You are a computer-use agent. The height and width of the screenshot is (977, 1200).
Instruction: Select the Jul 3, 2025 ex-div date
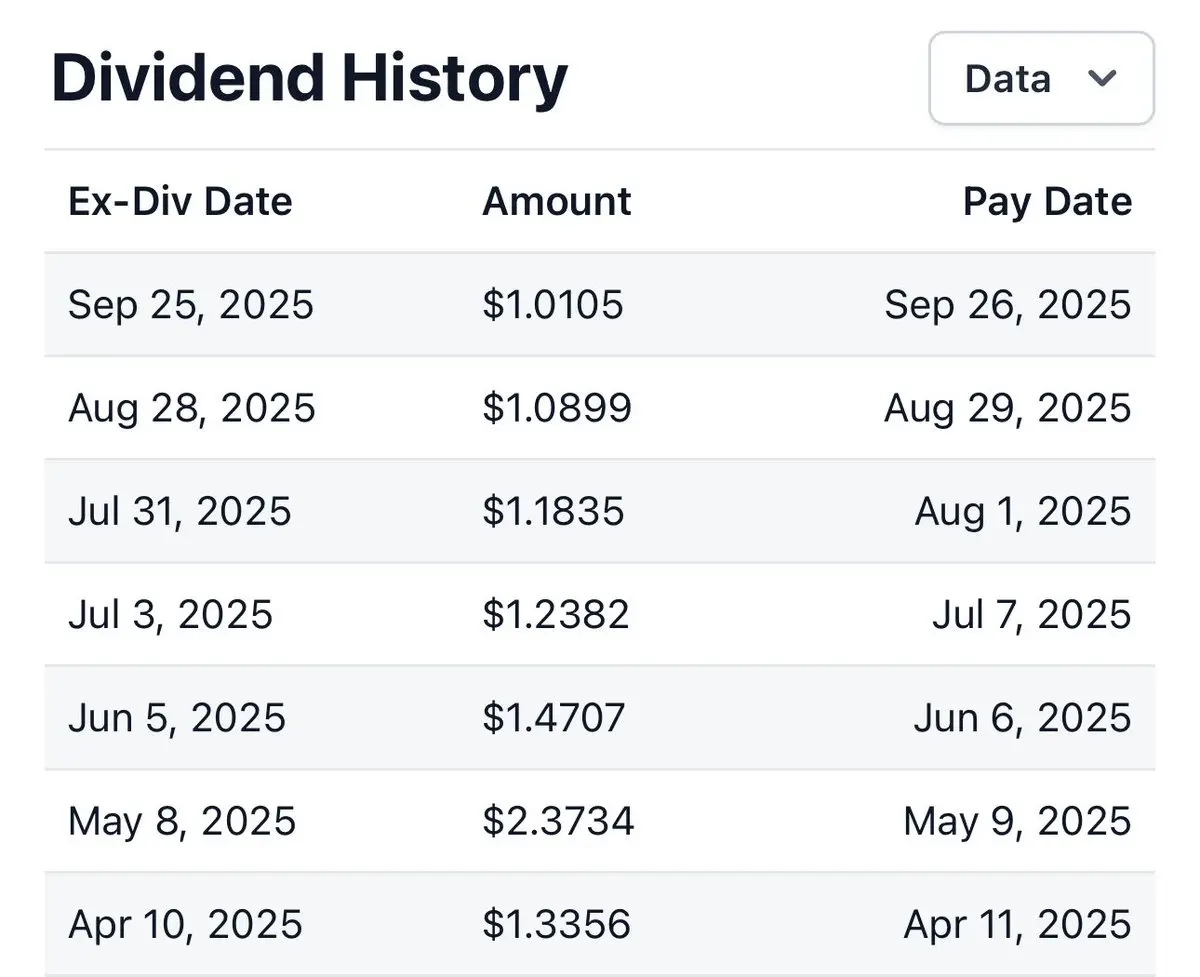coord(170,615)
